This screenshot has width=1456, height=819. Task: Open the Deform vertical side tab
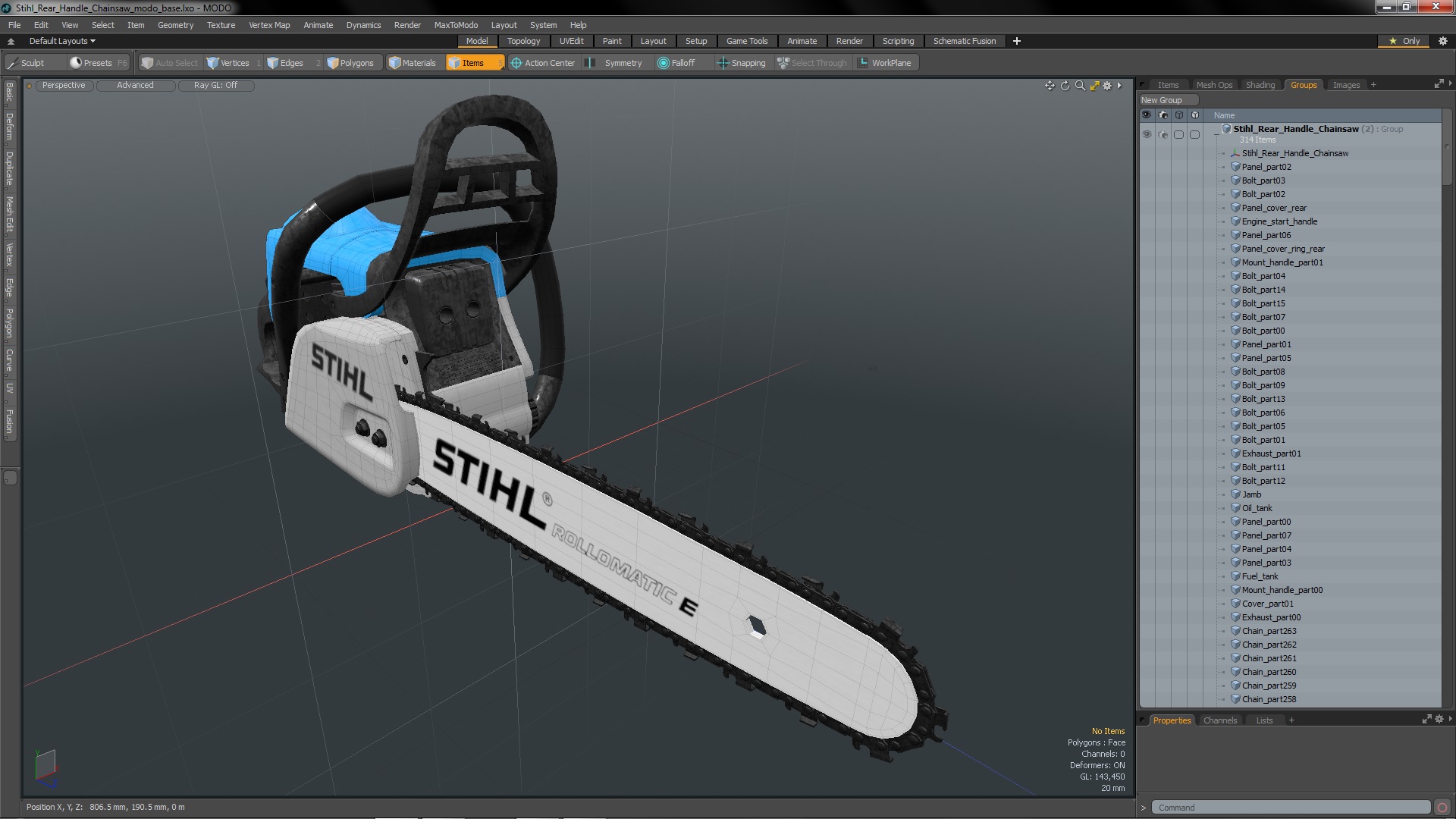click(9, 127)
